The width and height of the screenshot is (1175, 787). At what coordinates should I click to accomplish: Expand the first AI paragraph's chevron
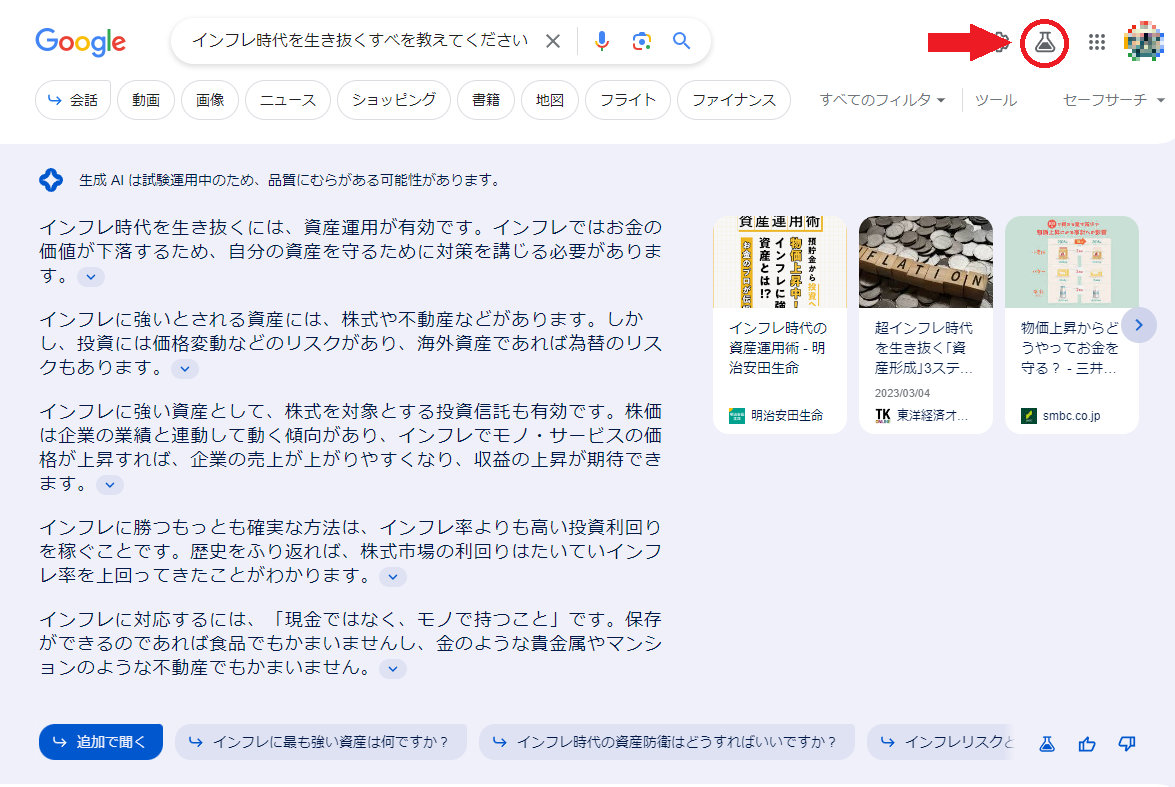[x=90, y=277]
